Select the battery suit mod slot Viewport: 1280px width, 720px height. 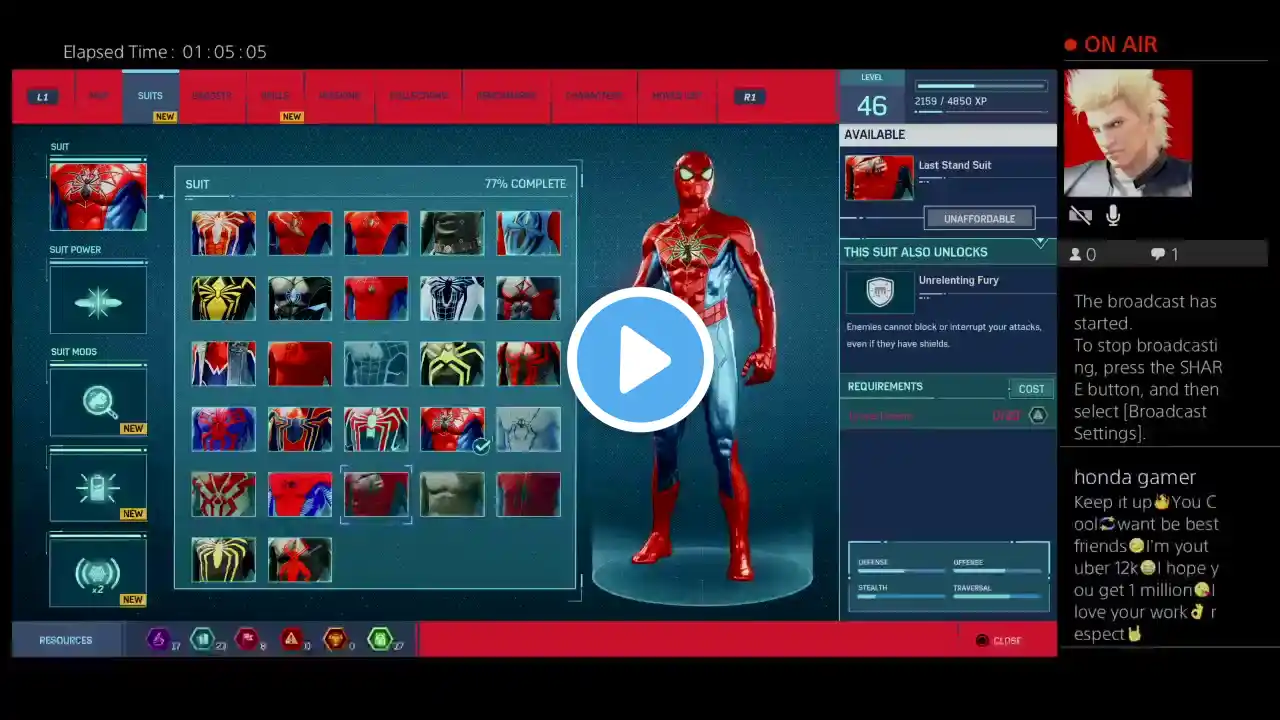[98, 486]
